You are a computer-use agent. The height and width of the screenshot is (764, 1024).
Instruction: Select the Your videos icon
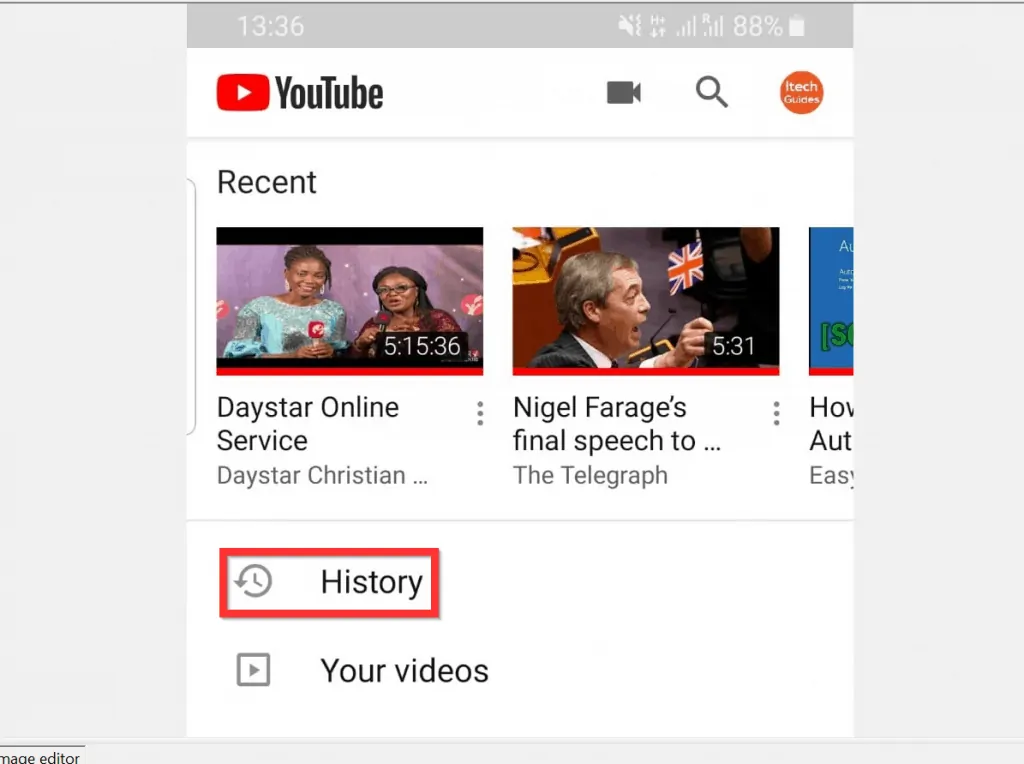coord(253,670)
